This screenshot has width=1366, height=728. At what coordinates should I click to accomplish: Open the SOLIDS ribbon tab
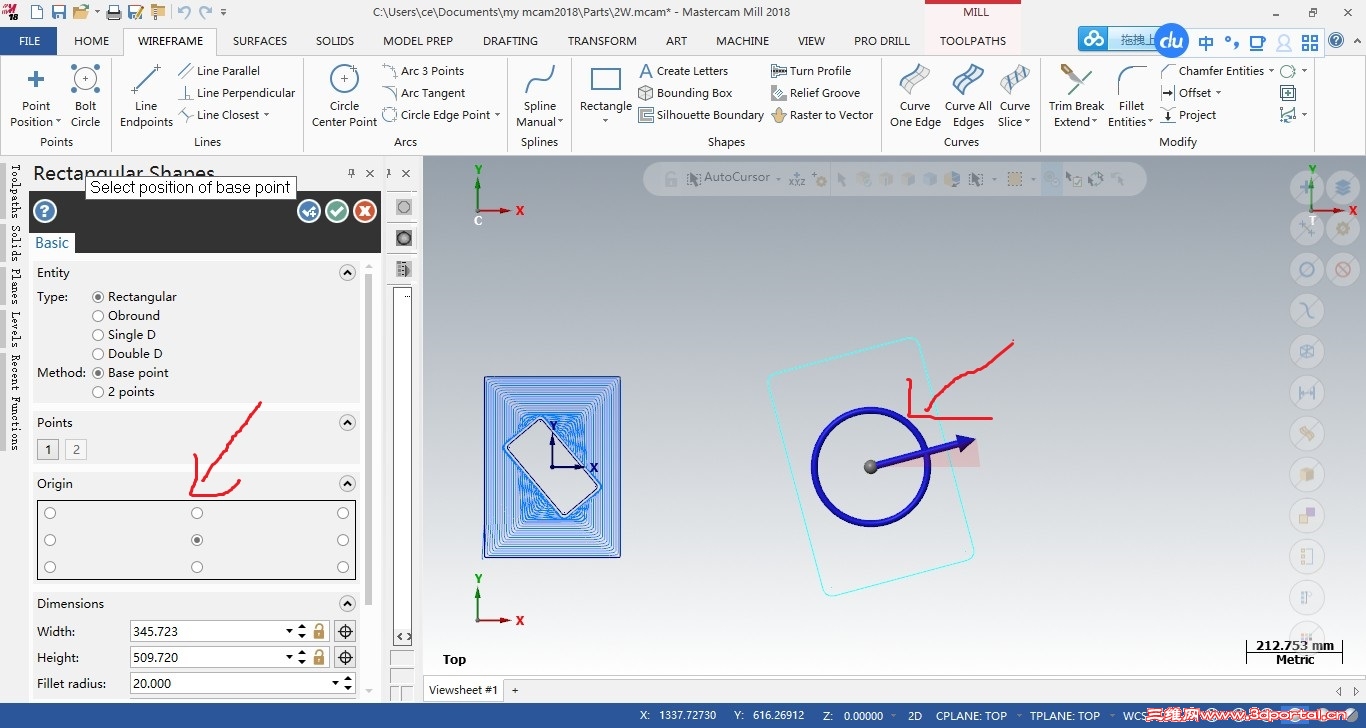(x=335, y=41)
